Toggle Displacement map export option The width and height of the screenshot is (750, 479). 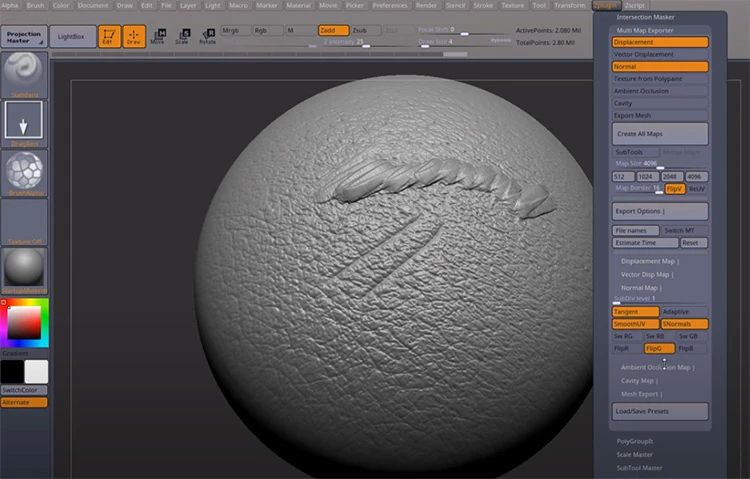[660, 42]
